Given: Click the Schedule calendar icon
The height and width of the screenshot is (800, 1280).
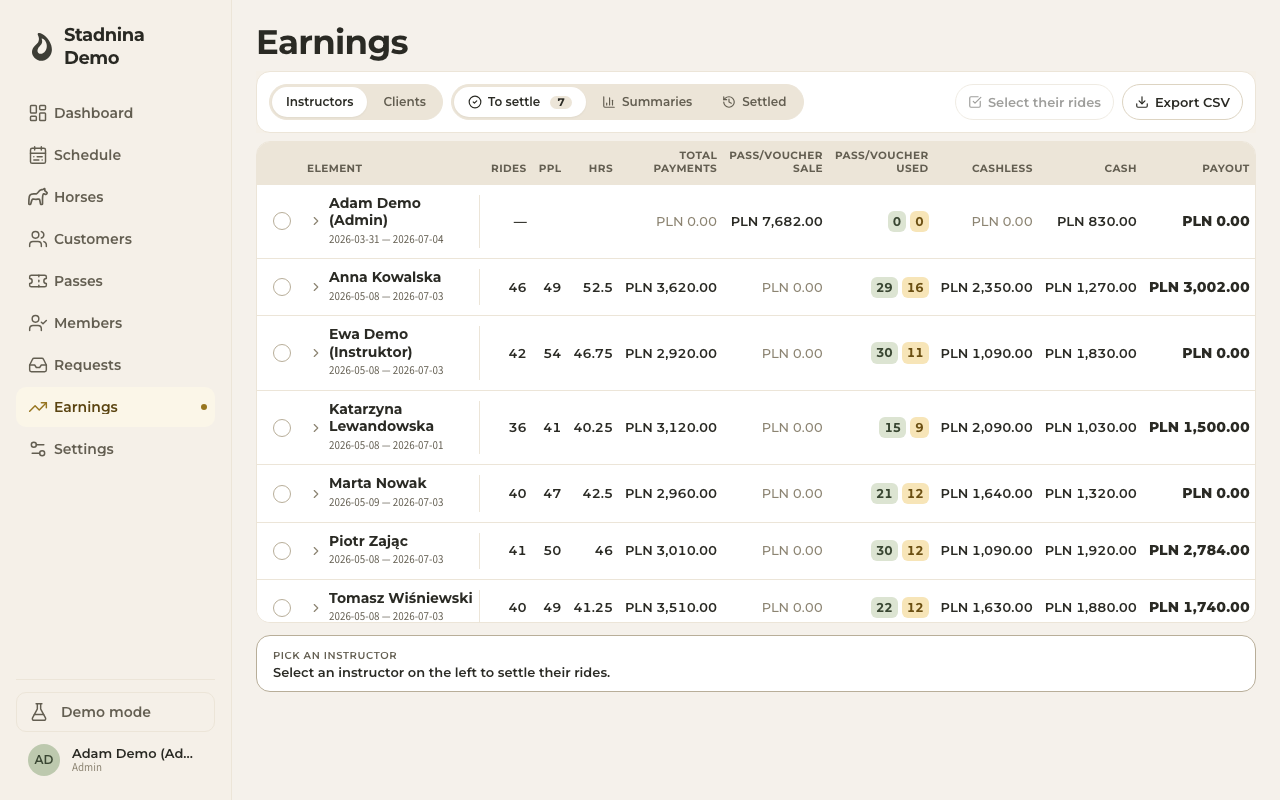Looking at the screenshot, I should coord(38,155).
